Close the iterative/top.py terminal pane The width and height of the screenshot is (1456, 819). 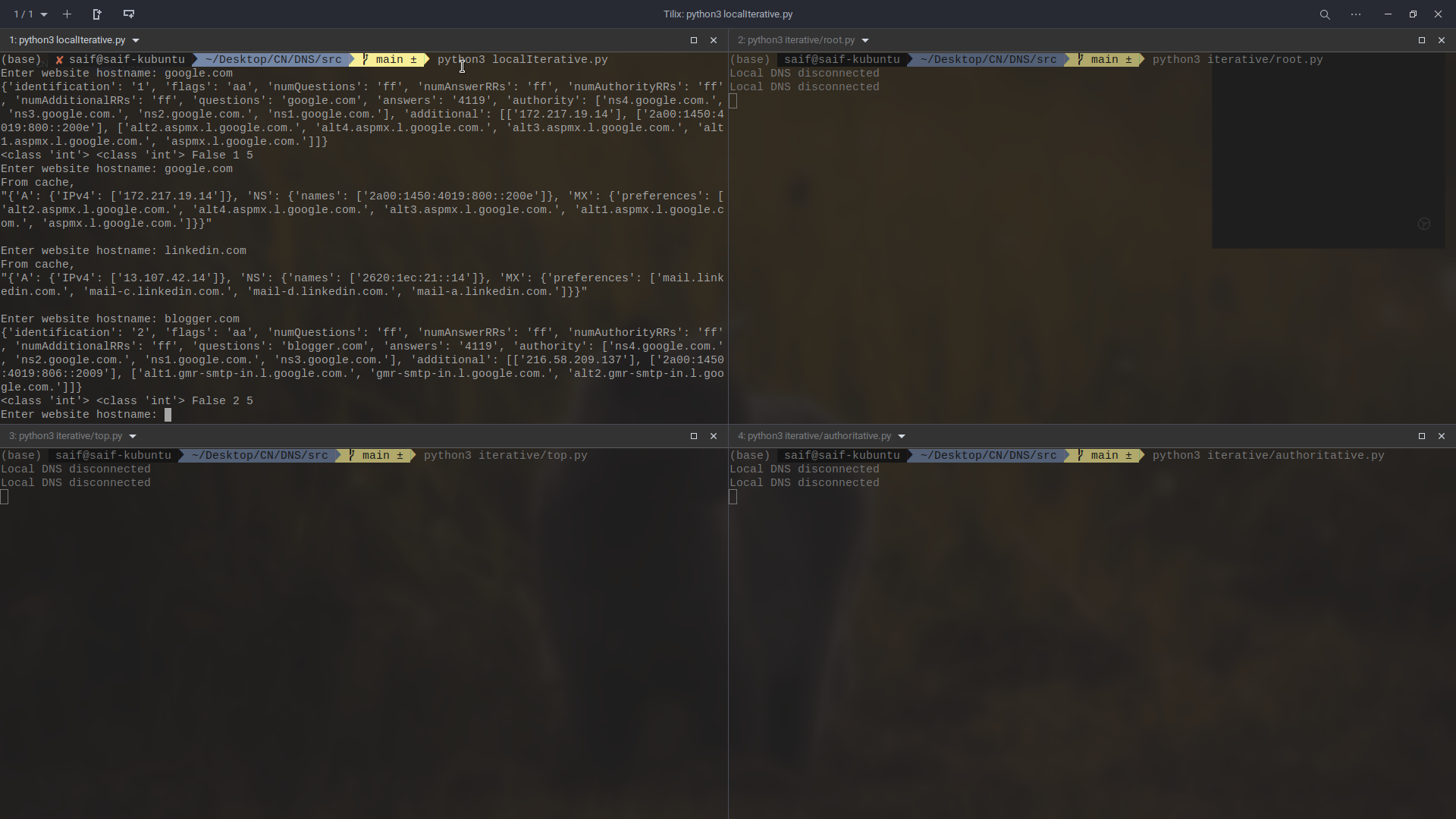click(713, 436)
